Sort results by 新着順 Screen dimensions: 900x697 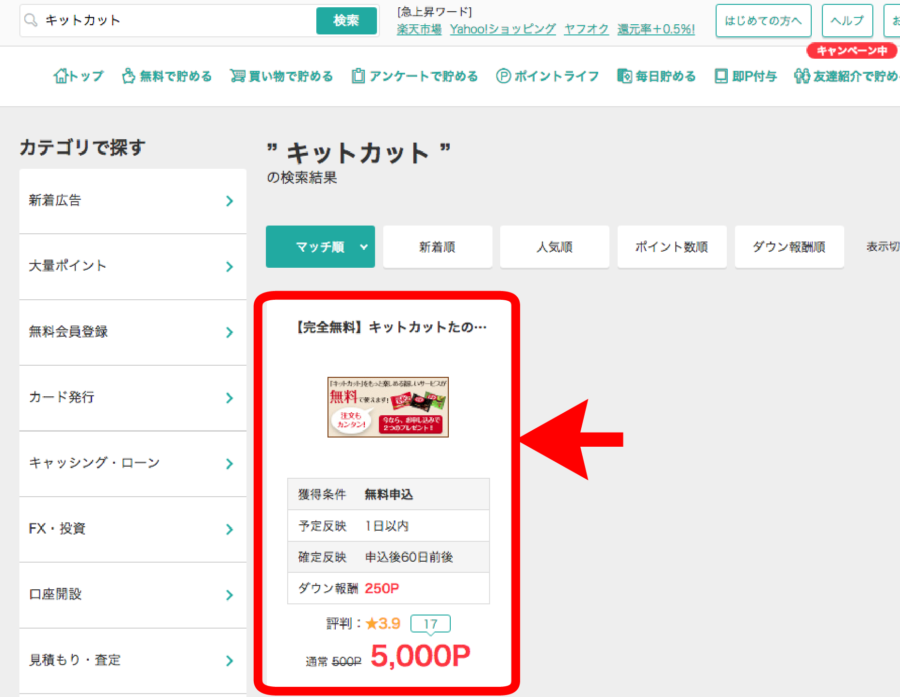click(437, 247)
